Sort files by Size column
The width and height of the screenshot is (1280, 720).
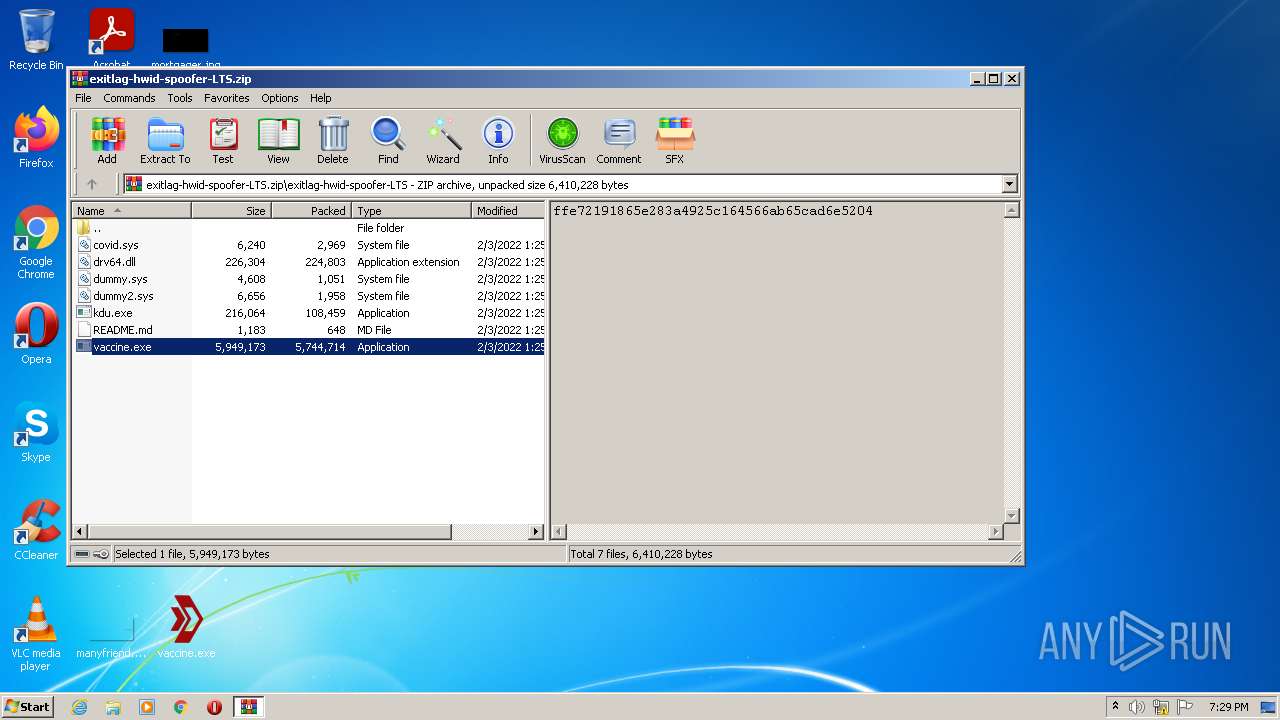[232, 211]
